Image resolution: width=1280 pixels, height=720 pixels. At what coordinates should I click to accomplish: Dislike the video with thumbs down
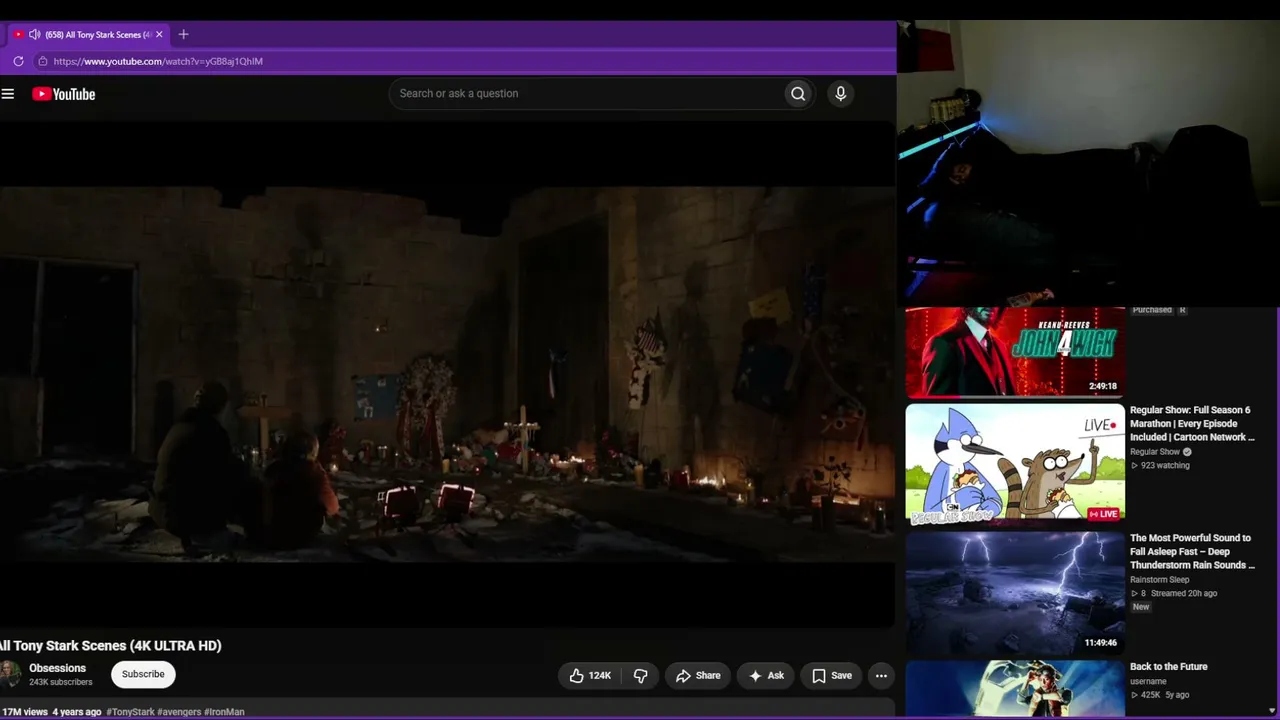640,676
